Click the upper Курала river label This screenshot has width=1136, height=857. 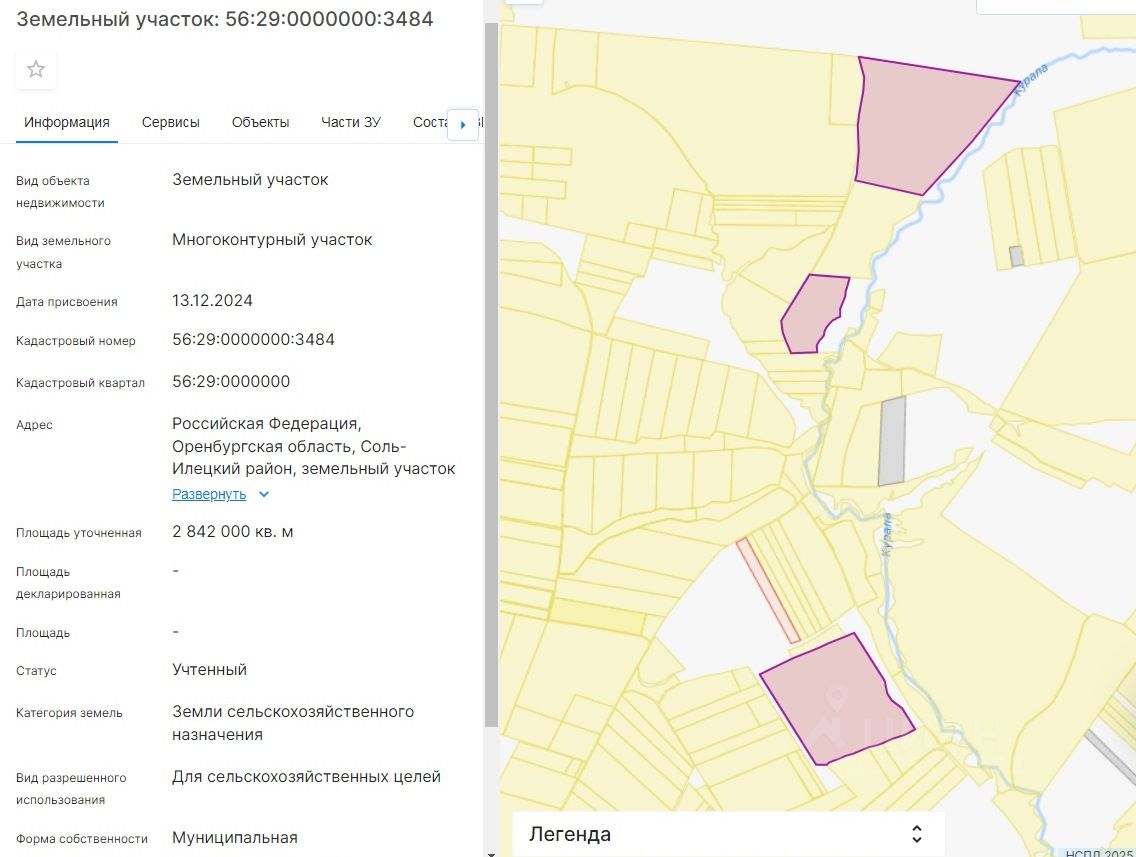click(1031, 80)
